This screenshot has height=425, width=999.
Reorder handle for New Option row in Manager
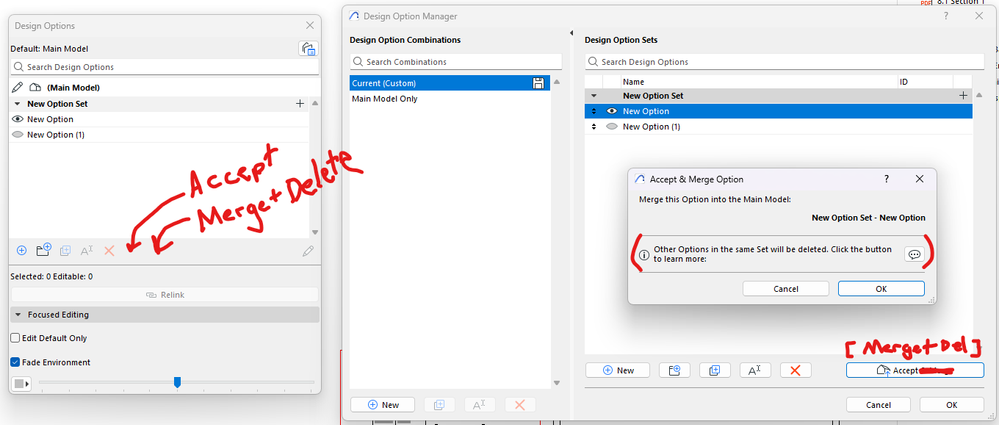(594, 111)
